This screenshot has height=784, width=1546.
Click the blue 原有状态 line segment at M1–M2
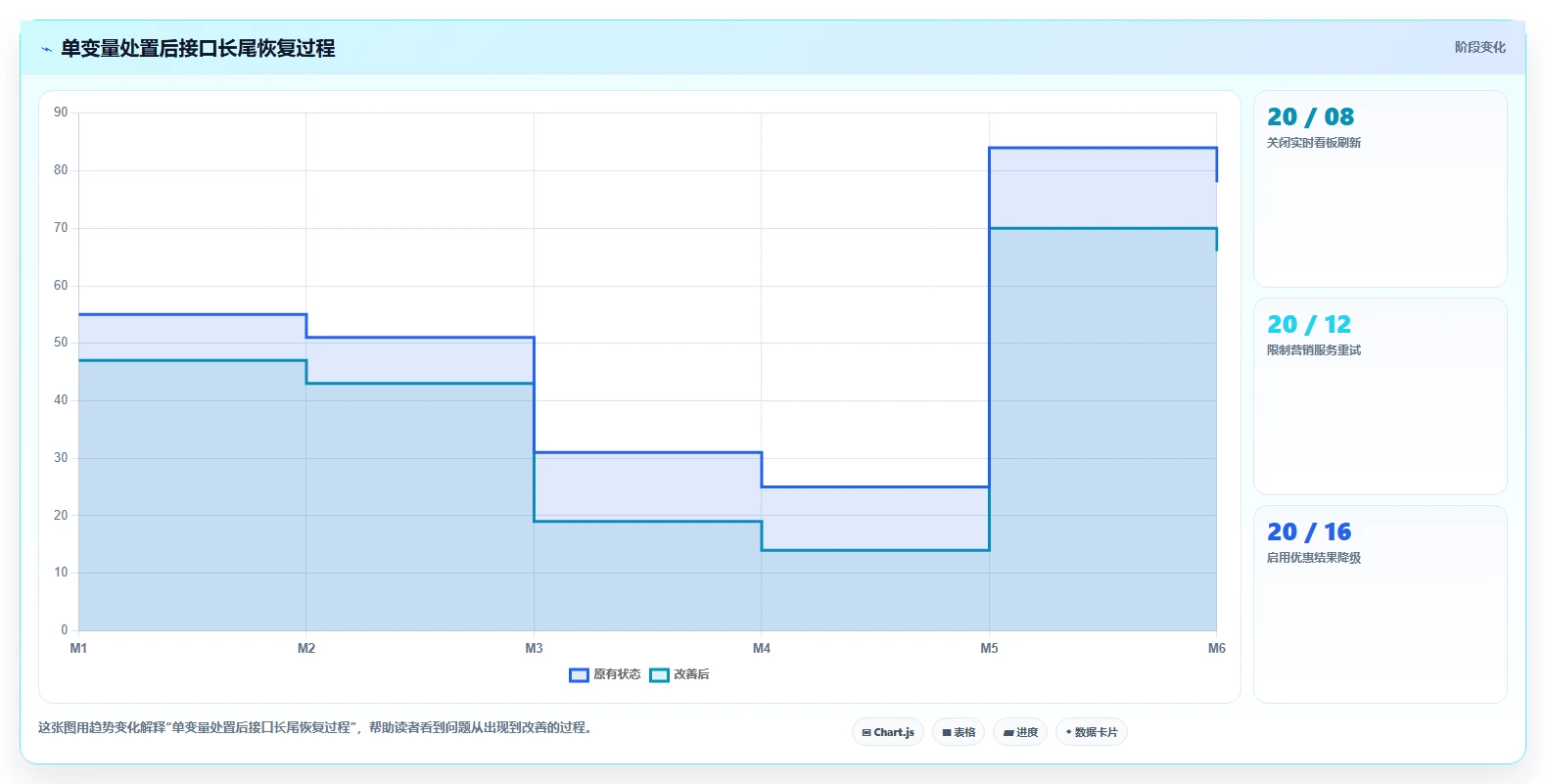coord(192,314)
